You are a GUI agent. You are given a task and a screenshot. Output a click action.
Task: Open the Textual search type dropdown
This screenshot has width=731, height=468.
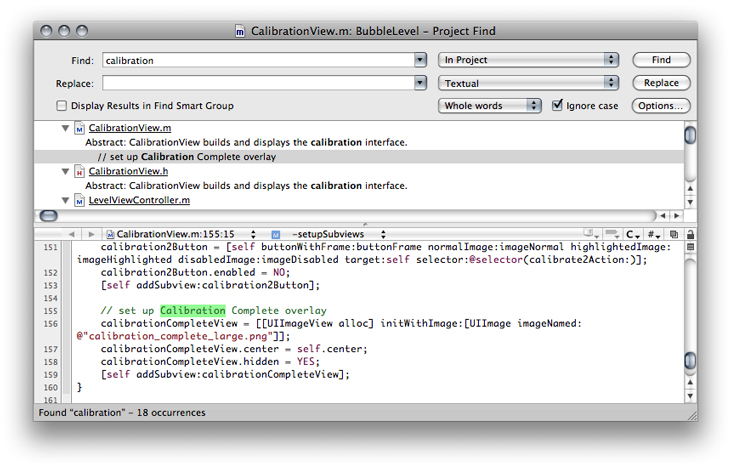[x=529, y=83]
